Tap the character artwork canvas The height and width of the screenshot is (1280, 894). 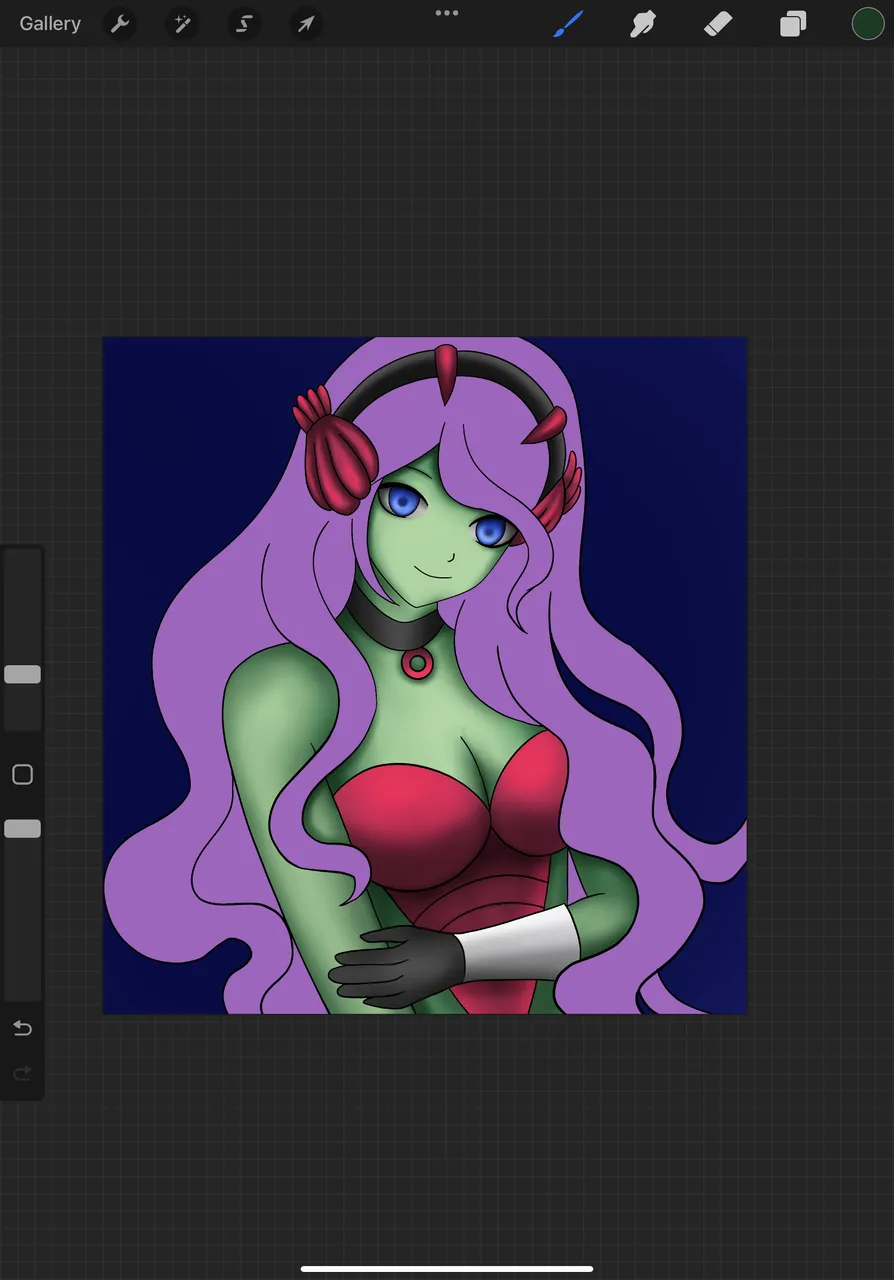click(x=425, y=676)
